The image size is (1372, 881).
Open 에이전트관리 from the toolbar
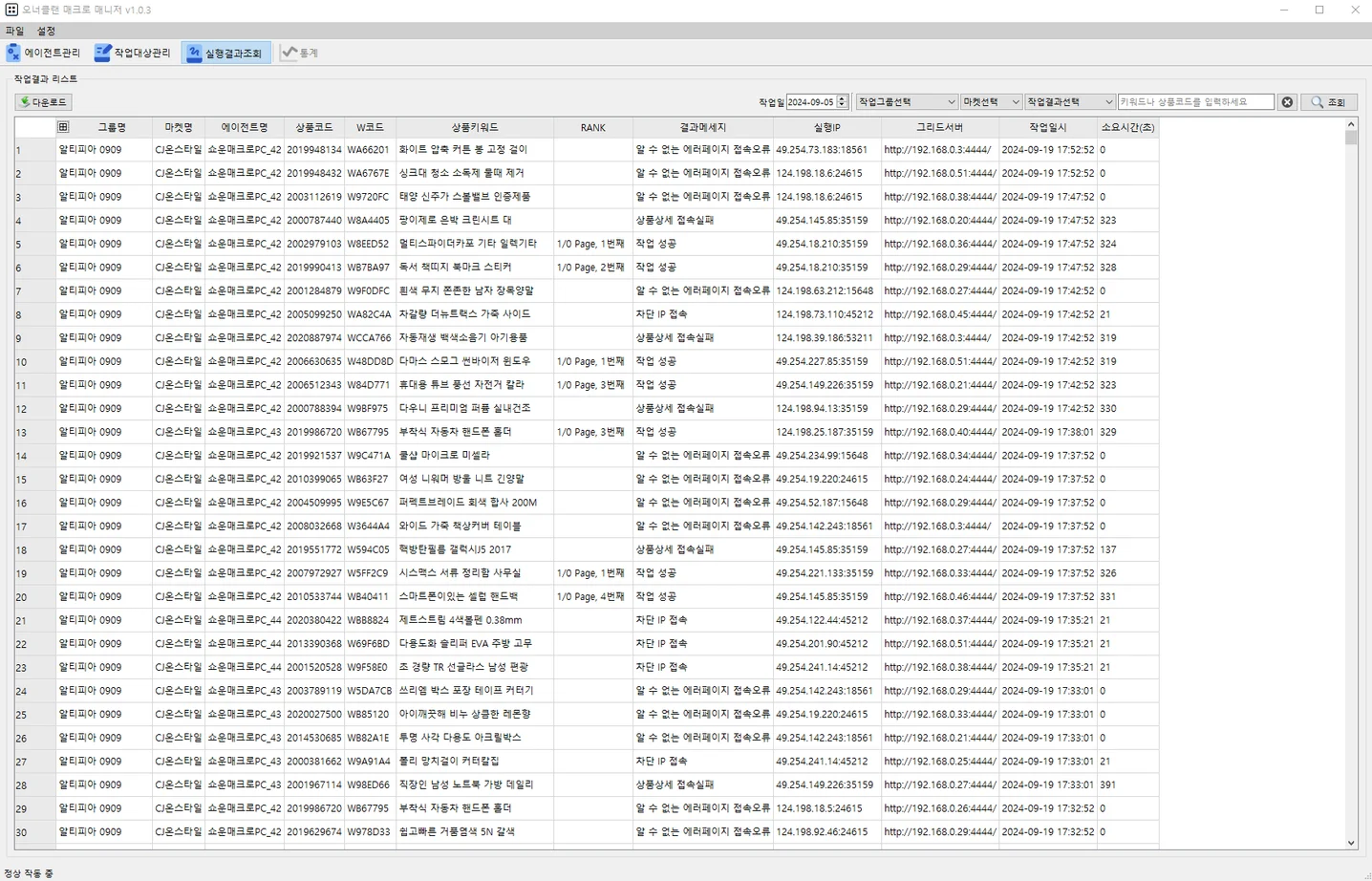(x=43, y=53)
